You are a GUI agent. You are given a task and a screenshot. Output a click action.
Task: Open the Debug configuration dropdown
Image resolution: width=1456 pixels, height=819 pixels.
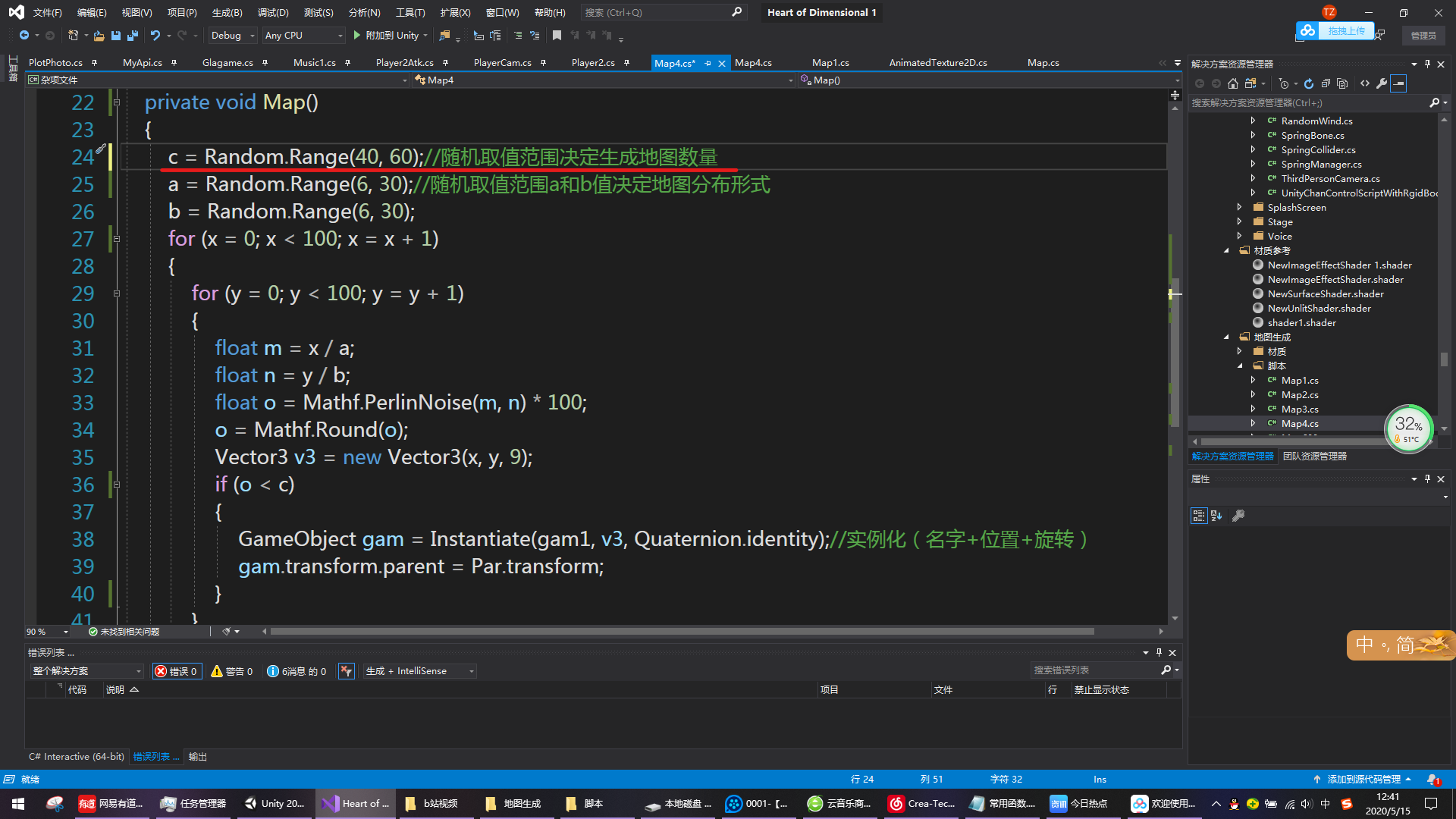[233, 36]
